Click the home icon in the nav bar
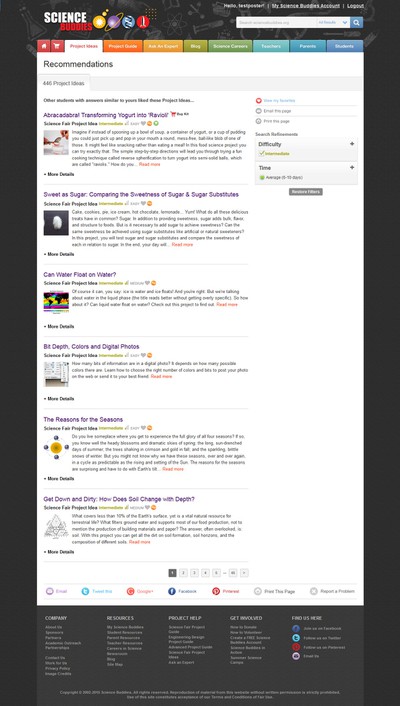The width and height of the screenshot is (400, 706). click(44, 46)
